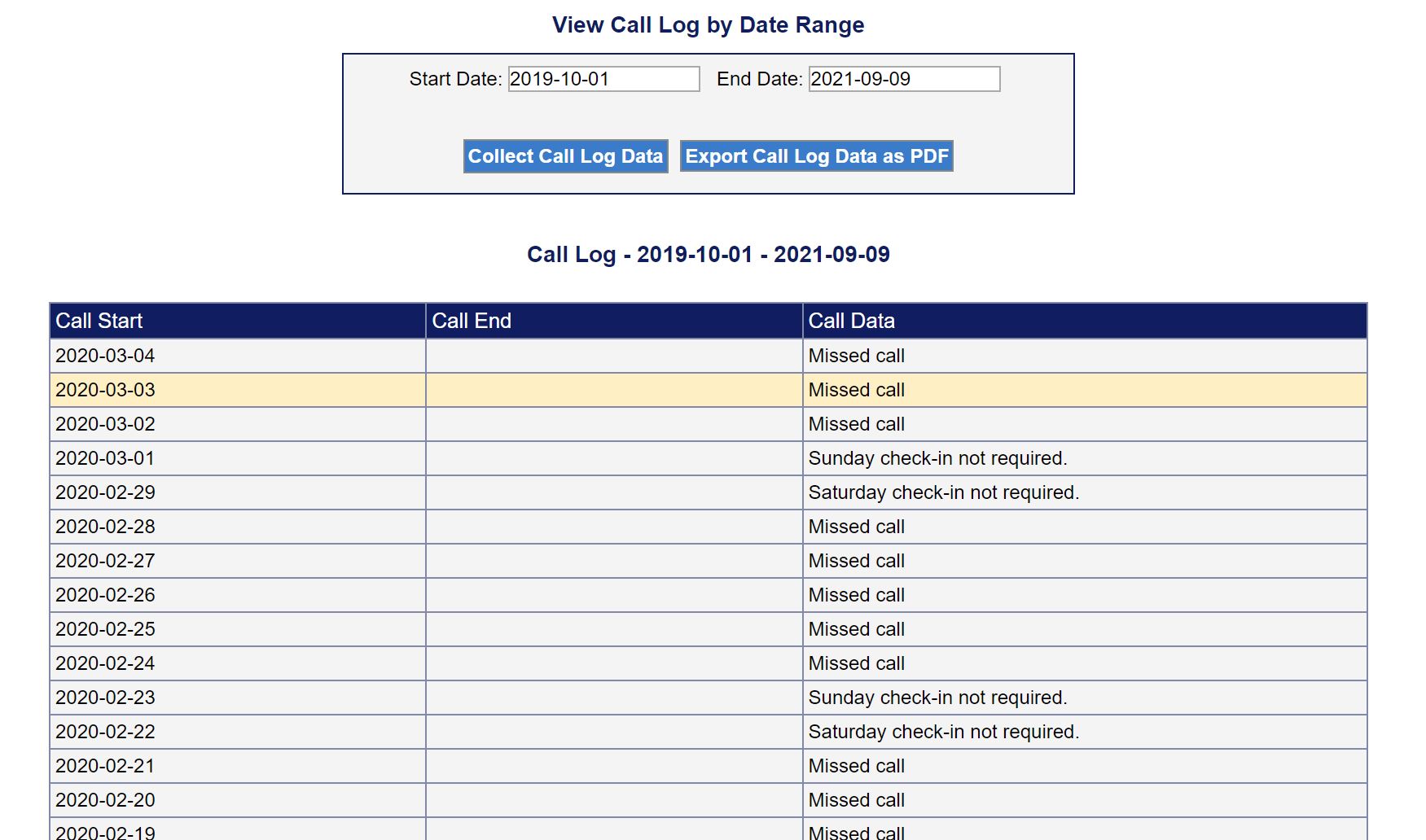Select the 2020-02-22 date cell
This screenshot has height=840, width=1426.
[x=105, y=732]
